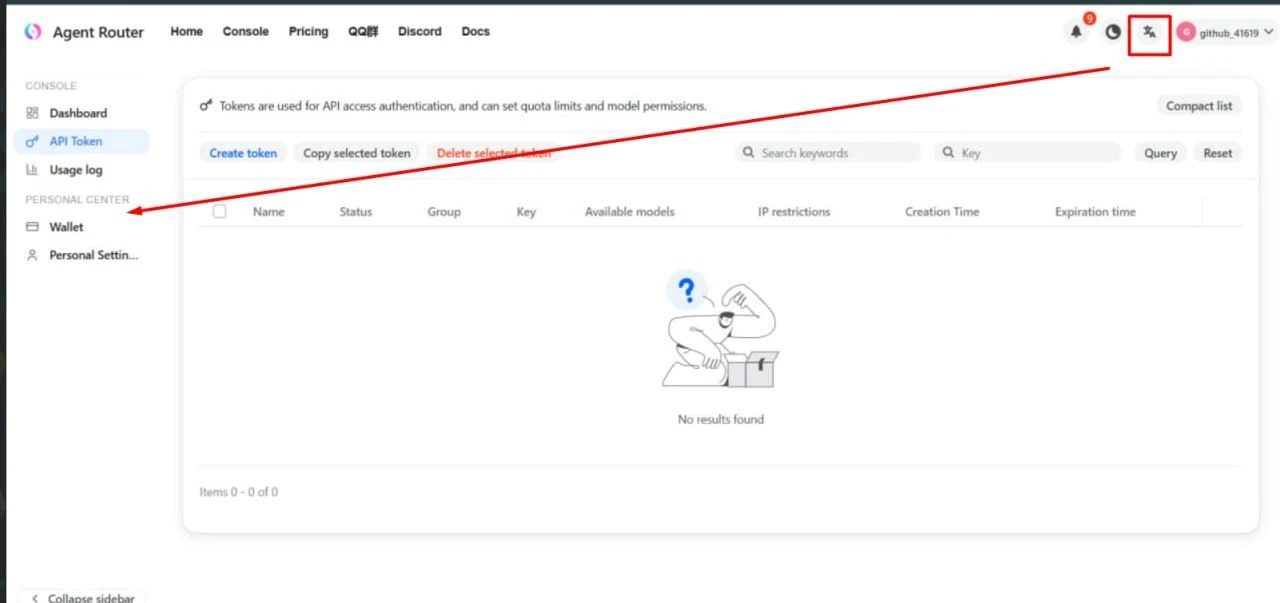Select the API Token sidebar item
The image size is (1280, 603).
(x=84, y=141)
